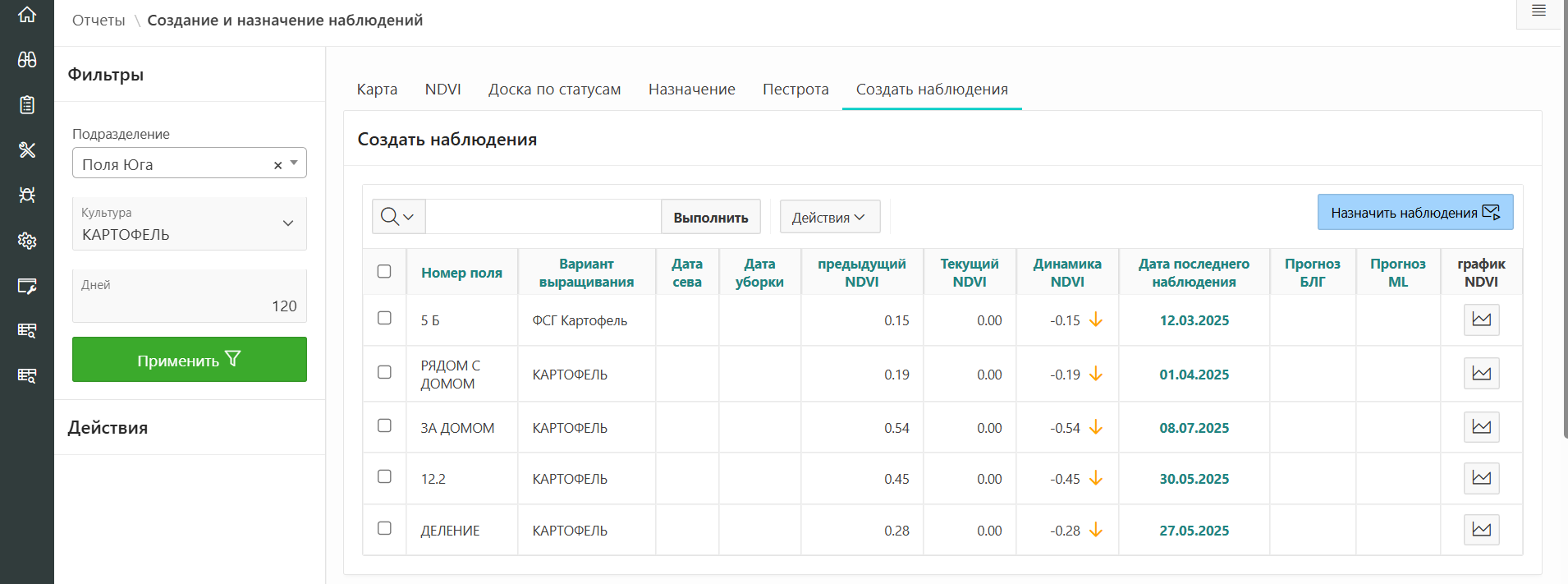Open the binoculars observation icon
The height and width of the screenshot is (584, 1568).
point(27,59)
